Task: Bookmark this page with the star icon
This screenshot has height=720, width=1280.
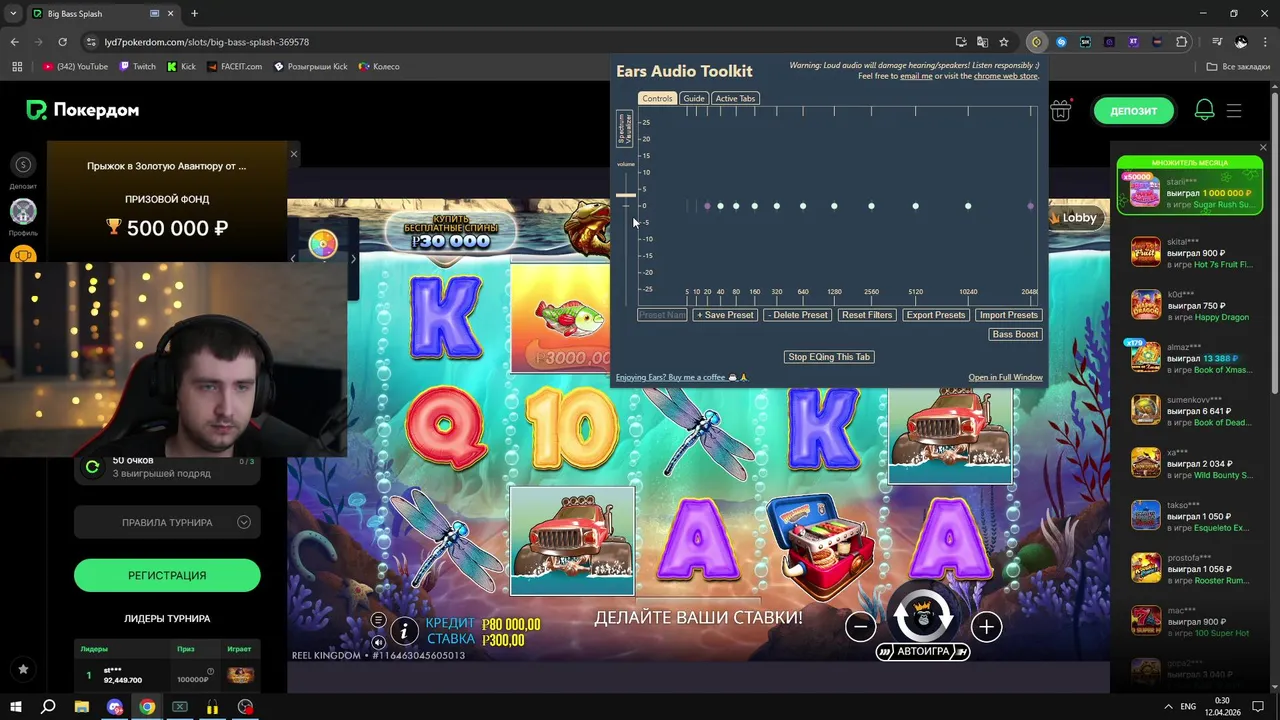Action: tap(1004, 42)
